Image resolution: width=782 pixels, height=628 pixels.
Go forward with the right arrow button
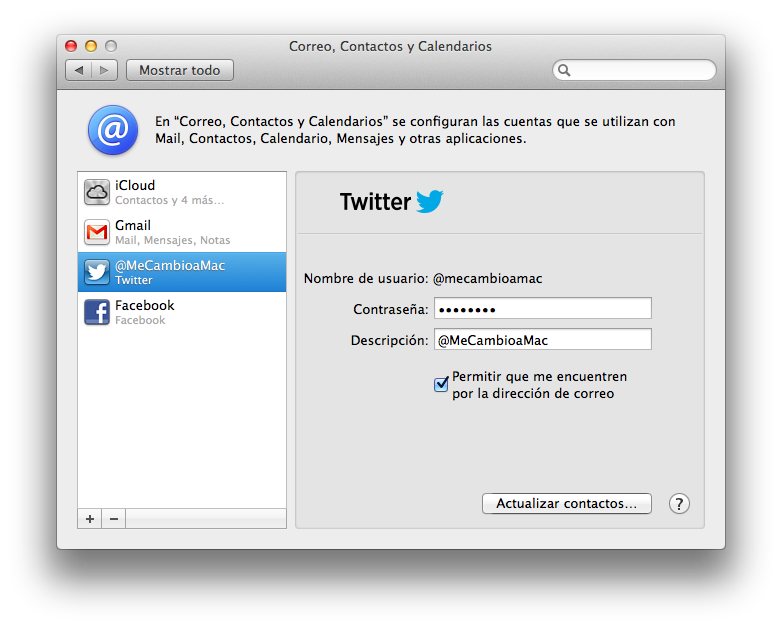coord(104,70)
